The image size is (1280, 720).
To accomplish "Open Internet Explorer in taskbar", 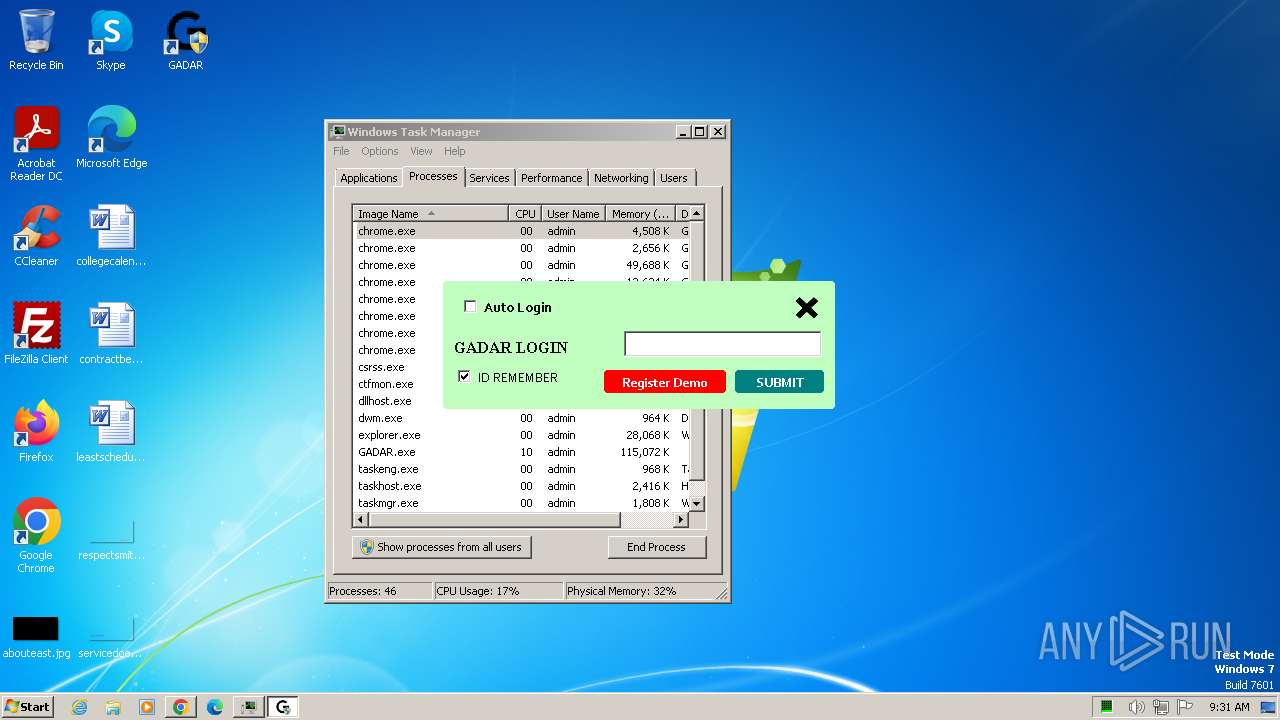I will [x=79, y=707].
